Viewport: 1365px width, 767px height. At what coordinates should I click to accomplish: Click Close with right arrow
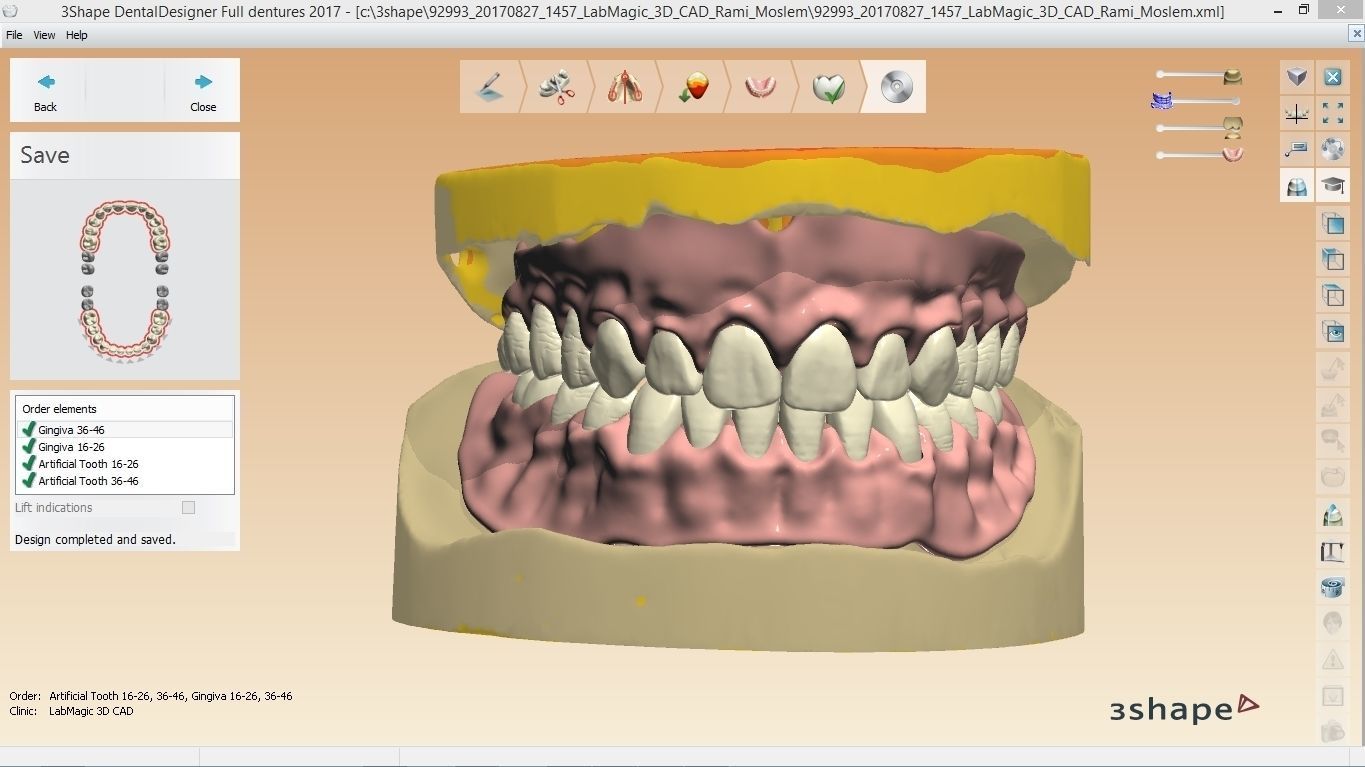(x=203, y=92)
